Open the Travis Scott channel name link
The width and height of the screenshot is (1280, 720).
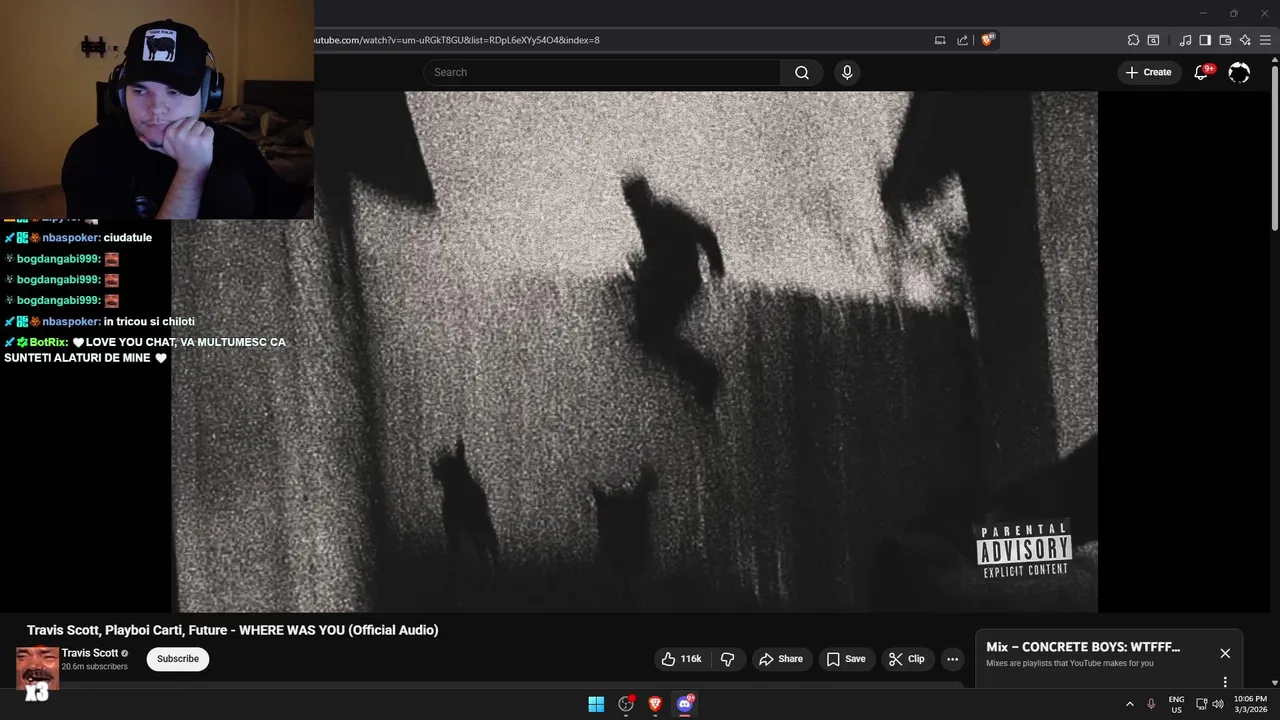tap(90, 653)
